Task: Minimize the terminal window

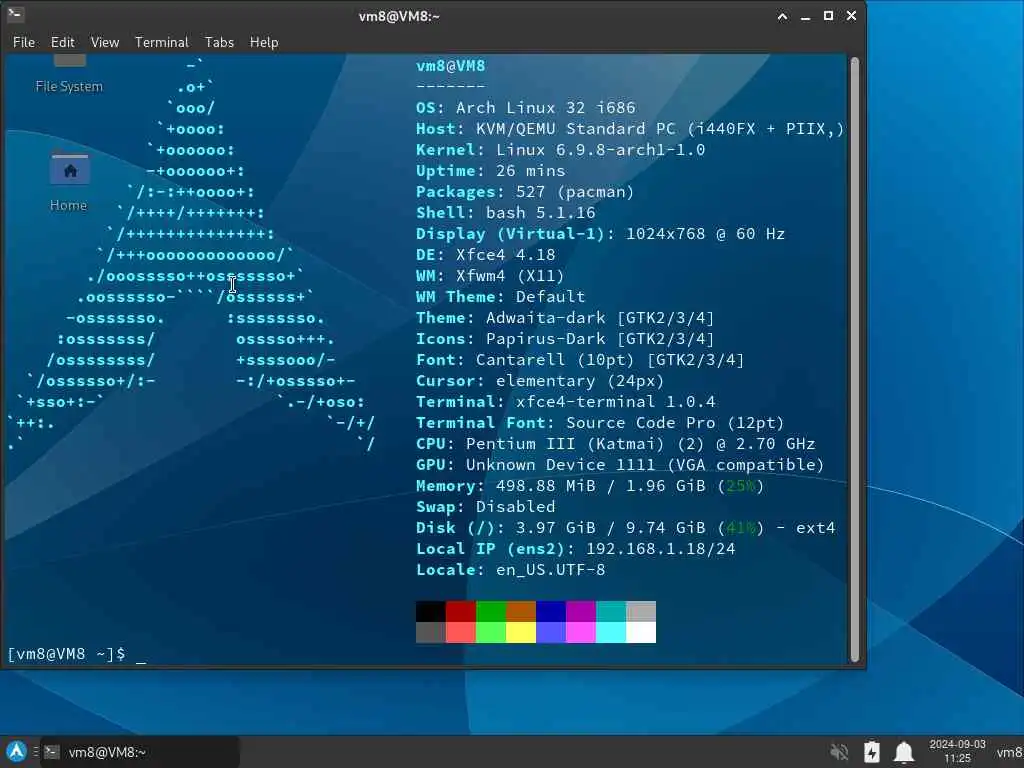Action: point(805,16)
